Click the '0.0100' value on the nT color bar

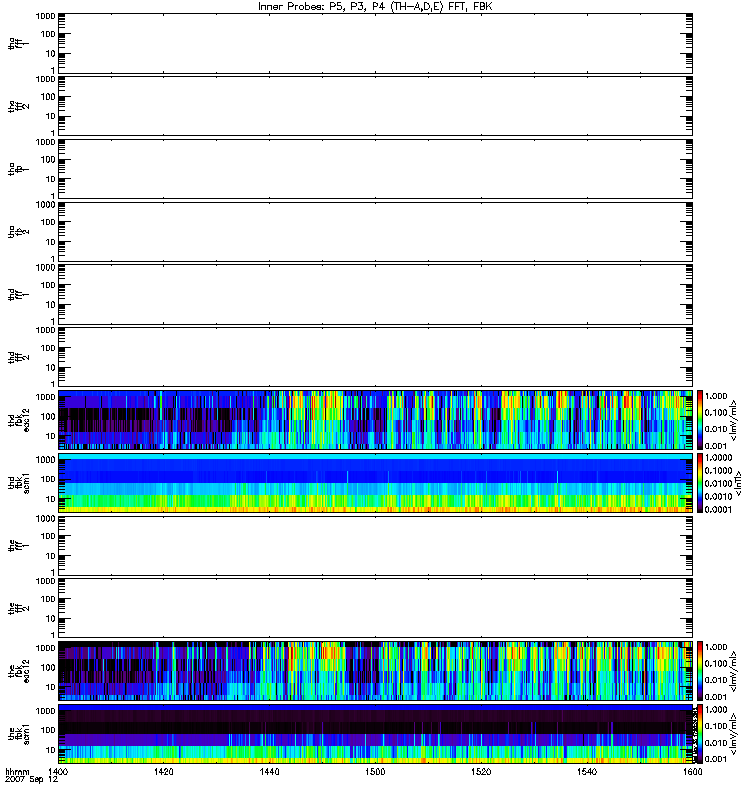pyautogui.click(x=718, y=483)
